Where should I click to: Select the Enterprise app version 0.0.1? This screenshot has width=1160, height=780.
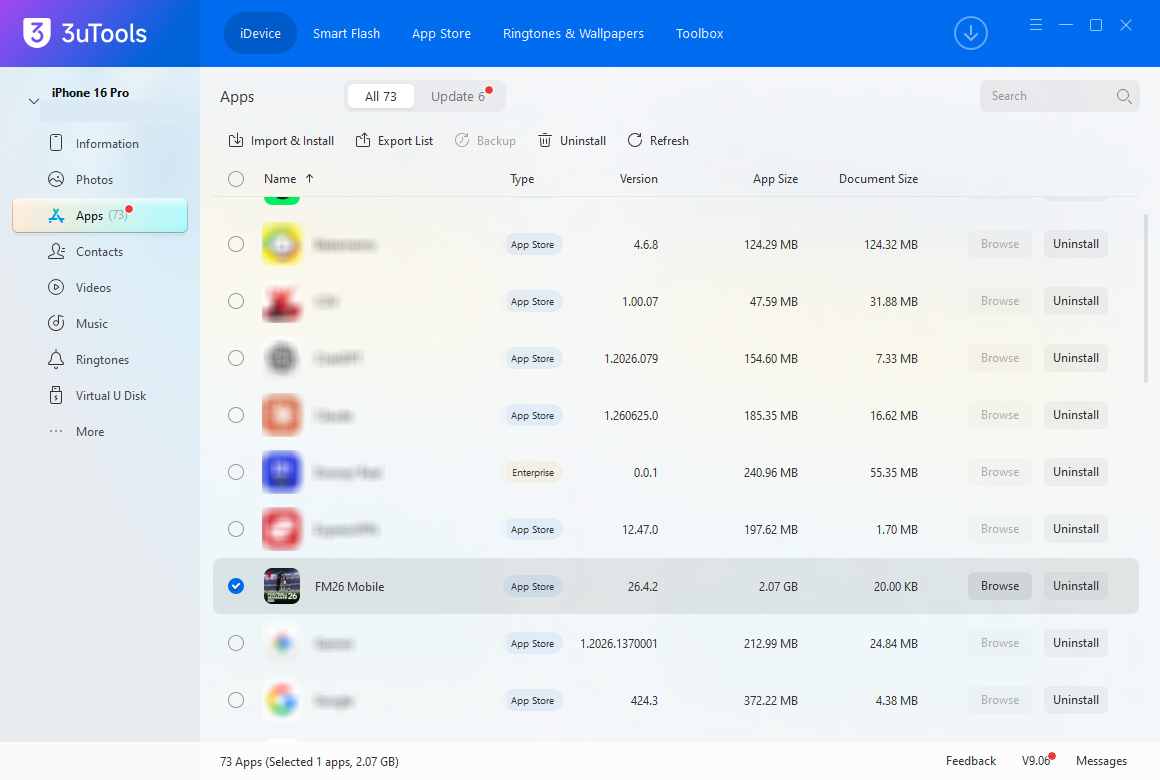(x=236, y=472)
